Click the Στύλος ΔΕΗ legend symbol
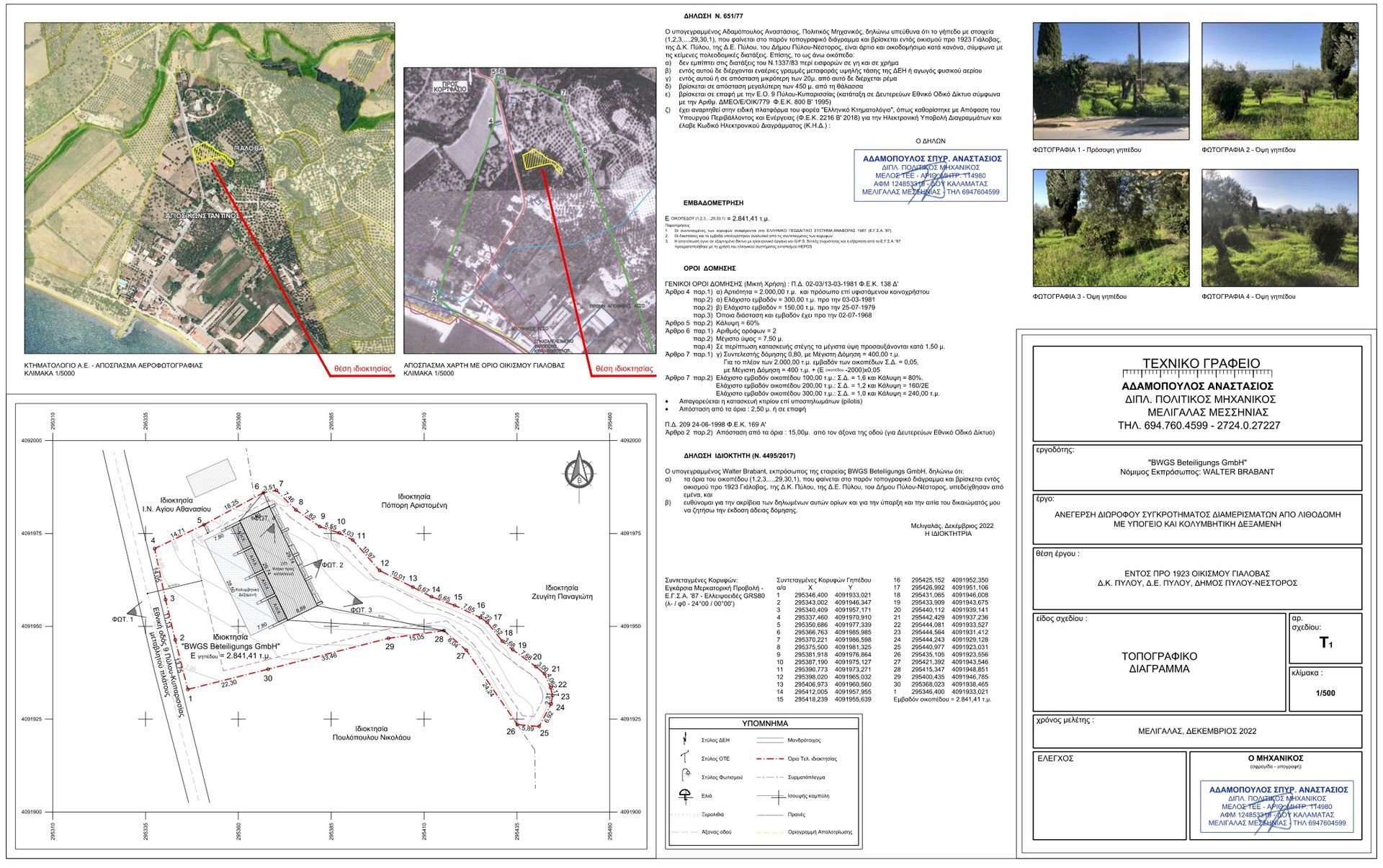1383x868 pixels. pos(684,739)
